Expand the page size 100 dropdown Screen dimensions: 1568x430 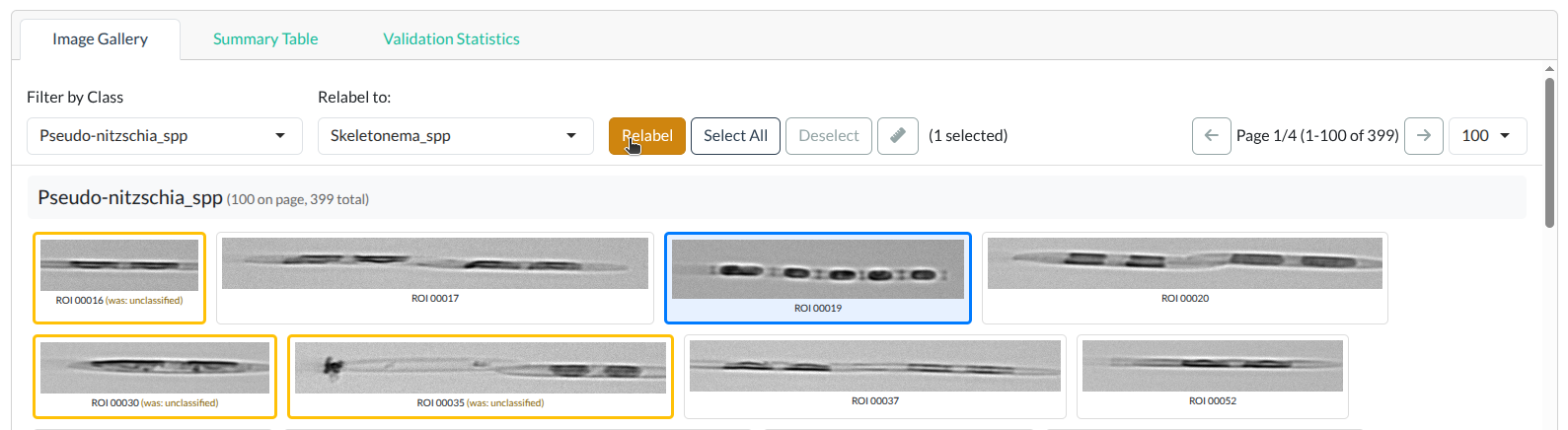[x=1487, y=136]
